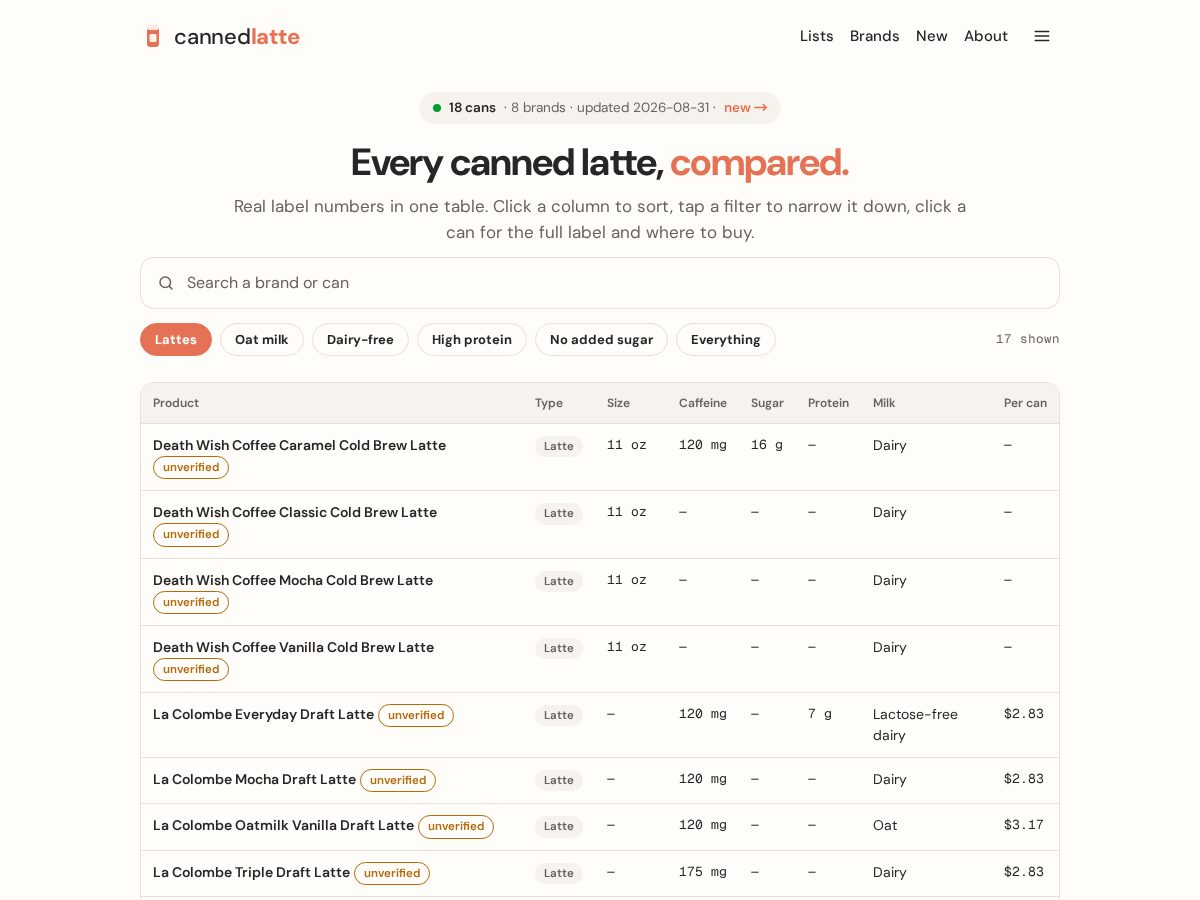
Task: Select the Lattes filter chip
Action: tap(176, 340)
